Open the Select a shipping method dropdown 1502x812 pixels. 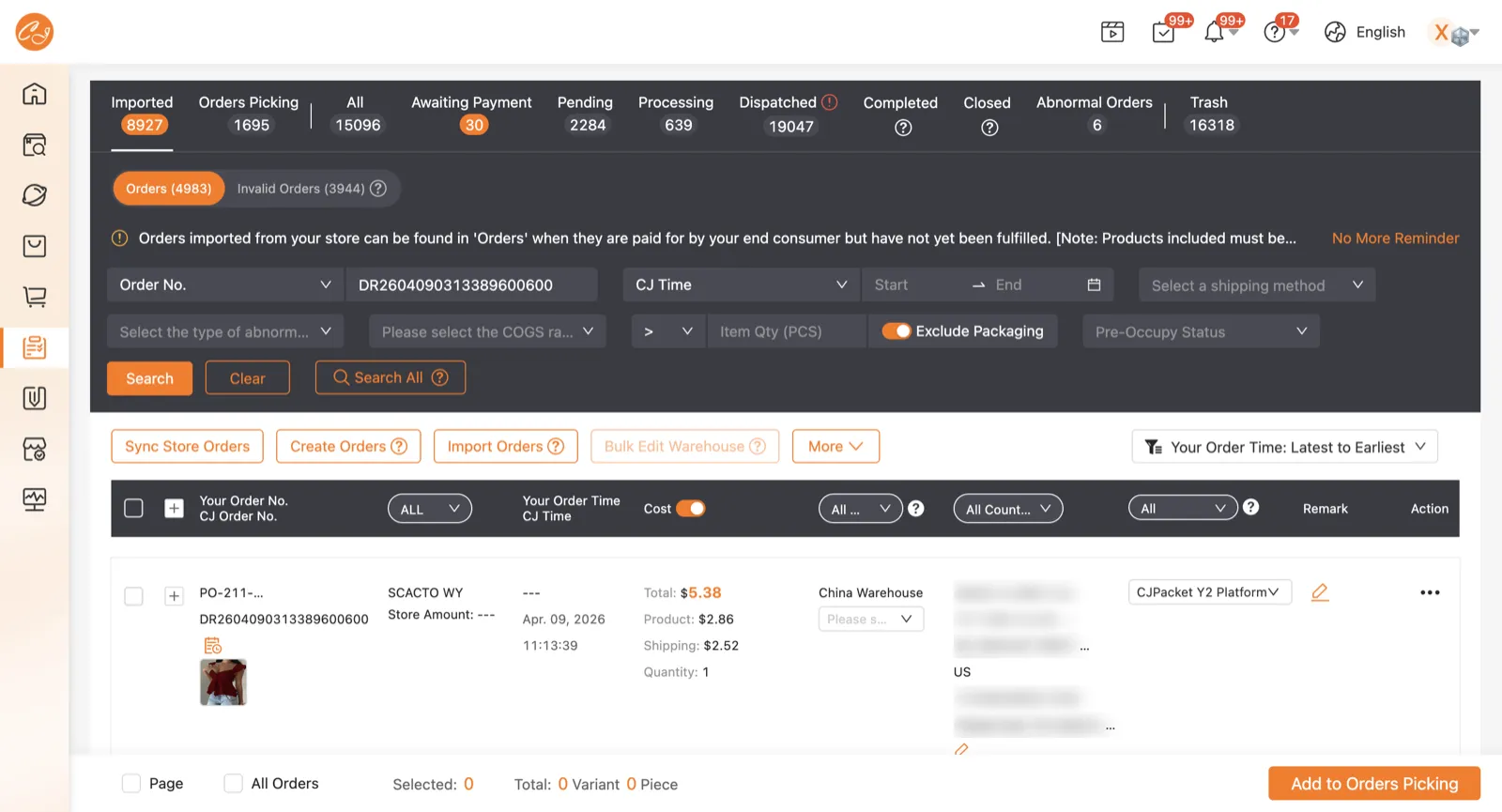(1257, 284)
